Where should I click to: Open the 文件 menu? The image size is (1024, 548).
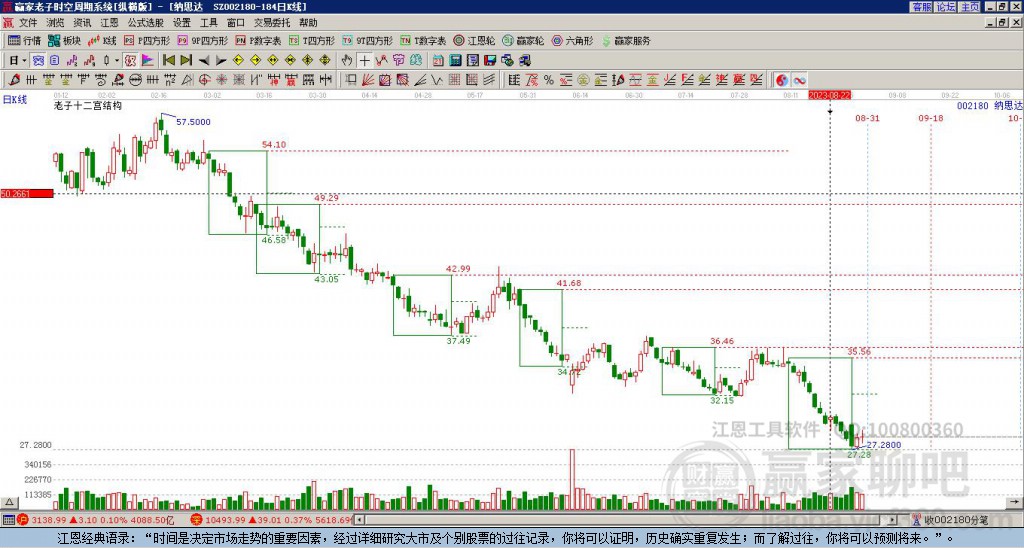coord(28,23)
